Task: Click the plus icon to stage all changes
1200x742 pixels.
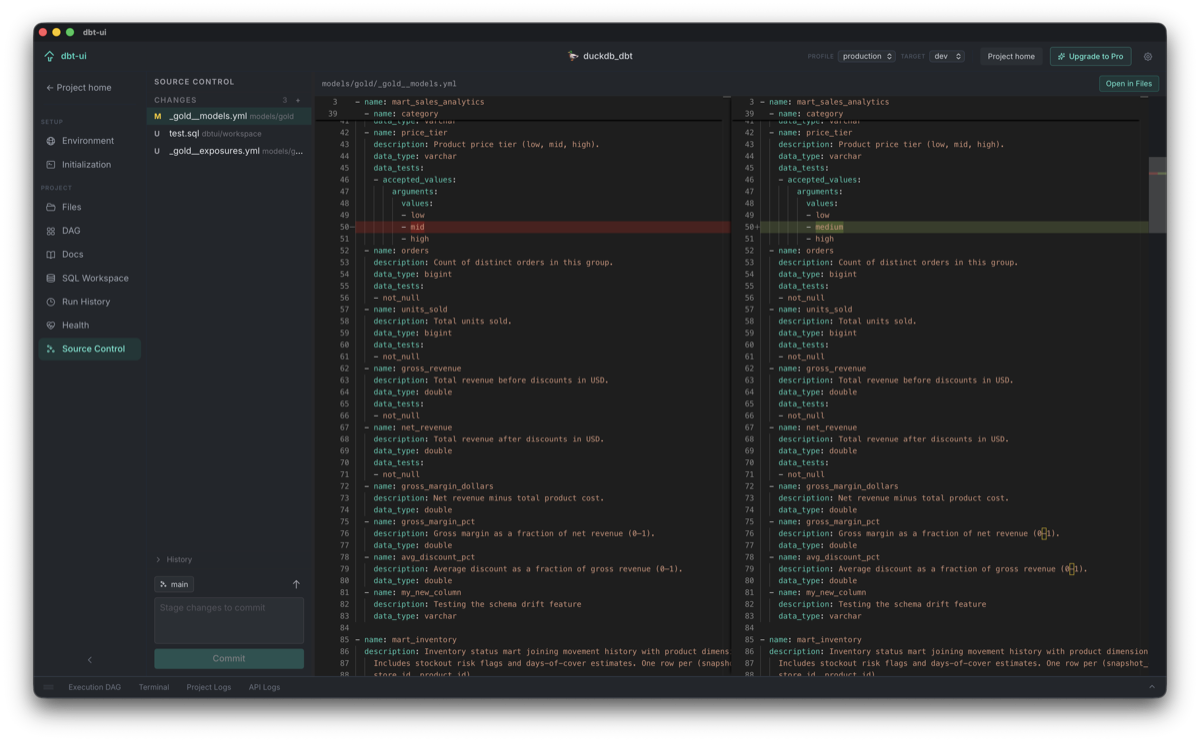Action: (298, 100)
